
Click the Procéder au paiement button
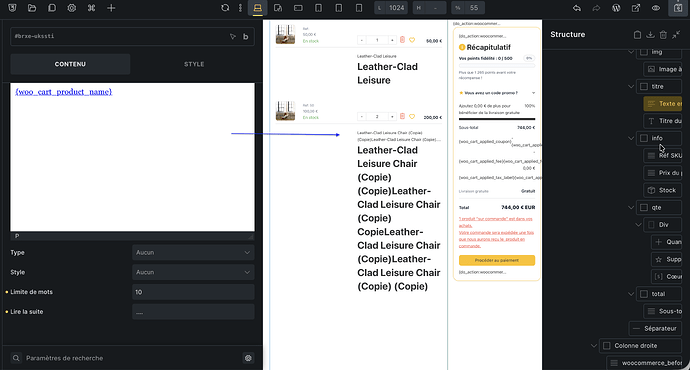click(497, 260)
